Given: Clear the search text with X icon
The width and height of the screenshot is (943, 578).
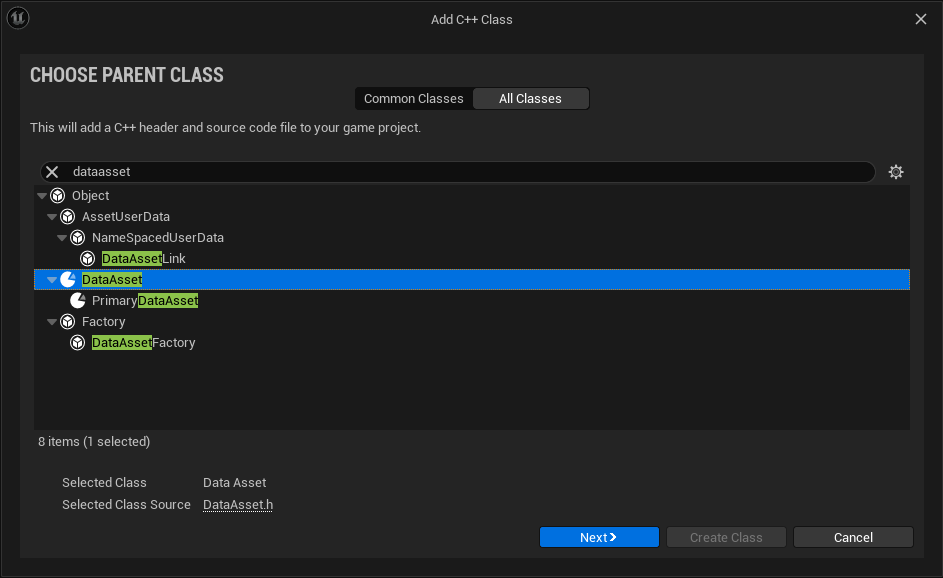Looking at the screenshot, I should [x=52, y=172].
